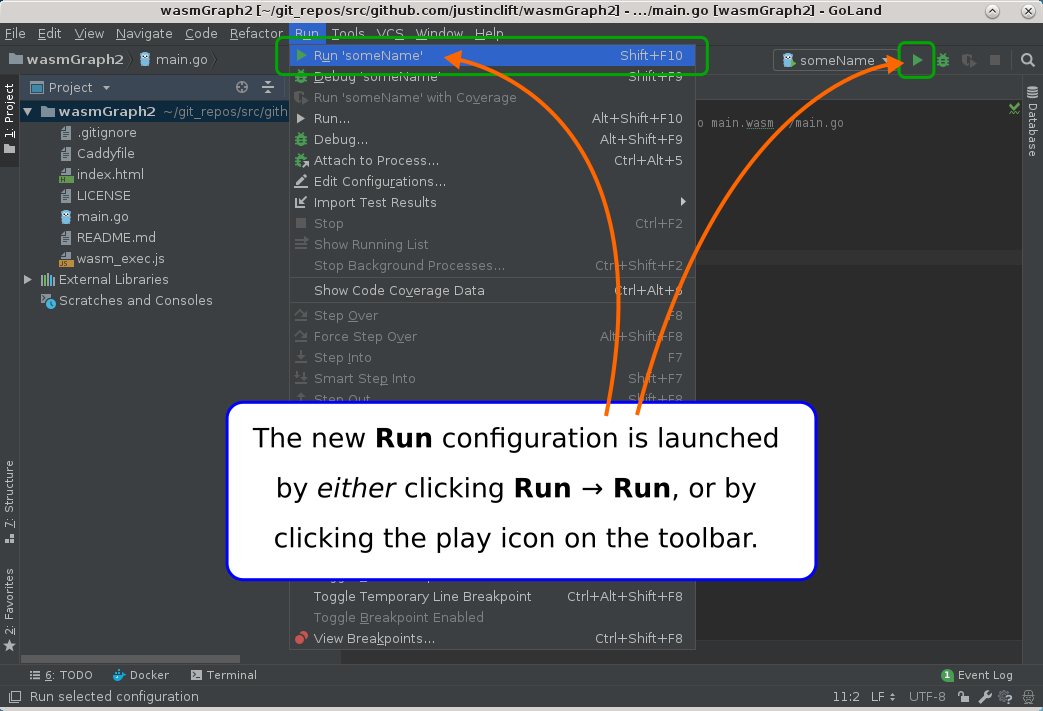Open the View menu
Screen dimensions: 1043x711
(x=89, y=34)
